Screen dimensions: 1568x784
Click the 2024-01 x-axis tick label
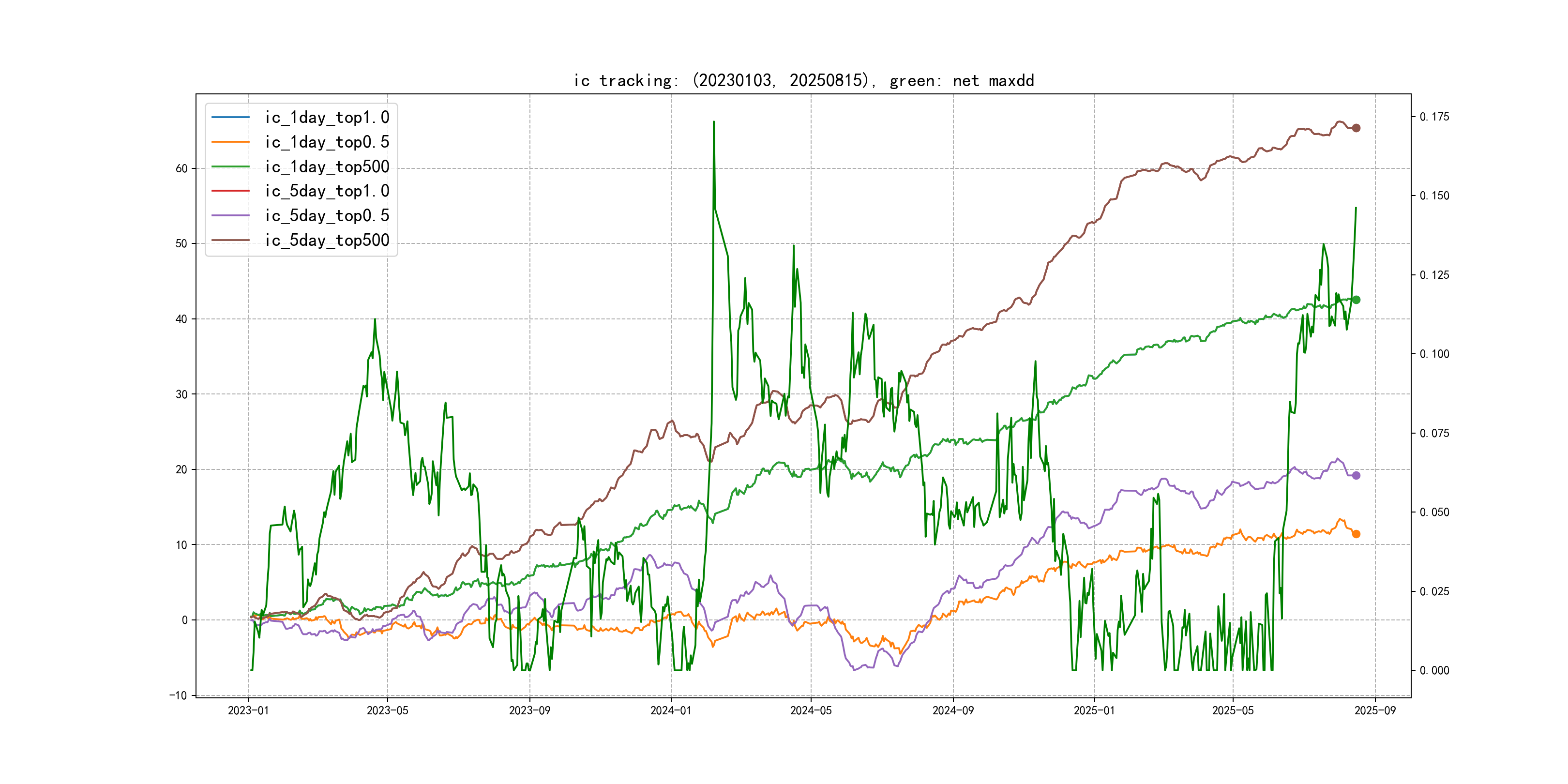(671, 710)
